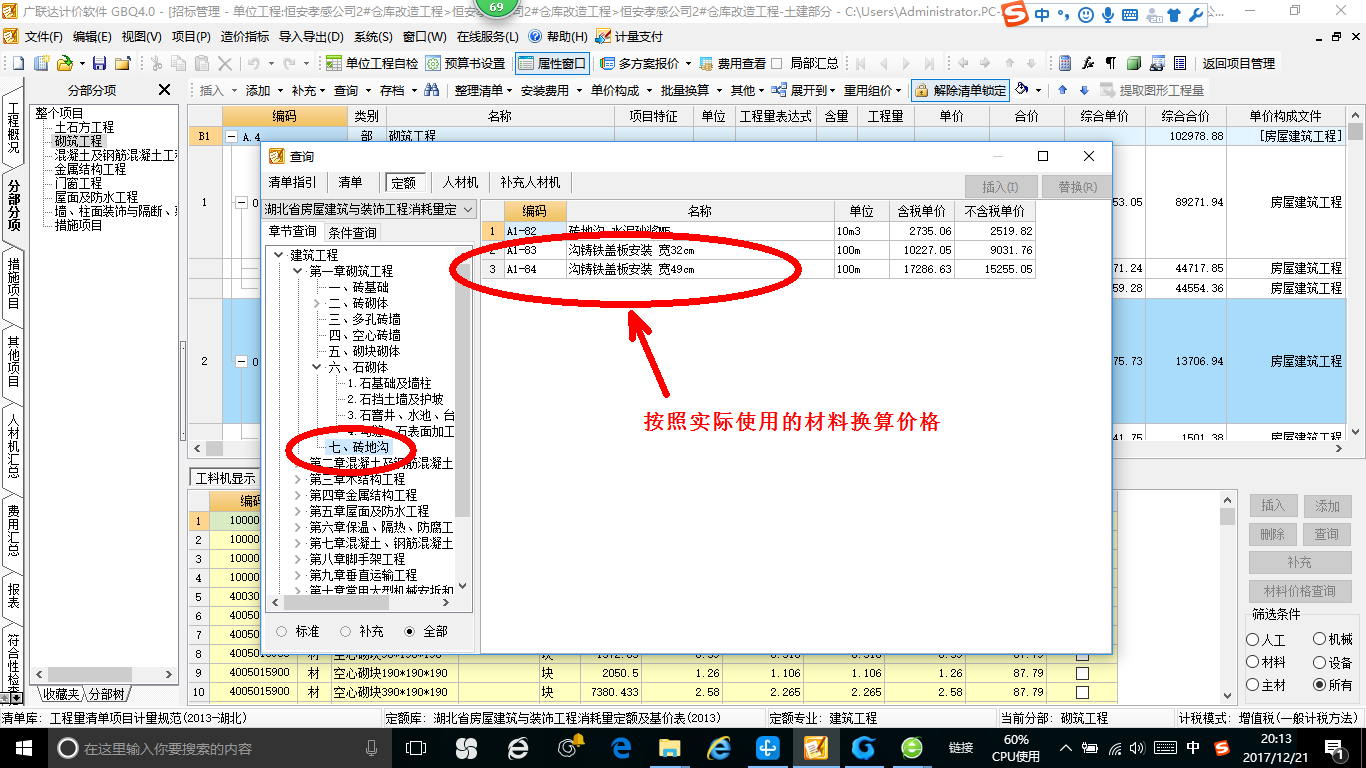This screenshot has width=1366, height=768.
Task: Switch to 清单指引 tab in 查询
Action: [x=292, y=183]
